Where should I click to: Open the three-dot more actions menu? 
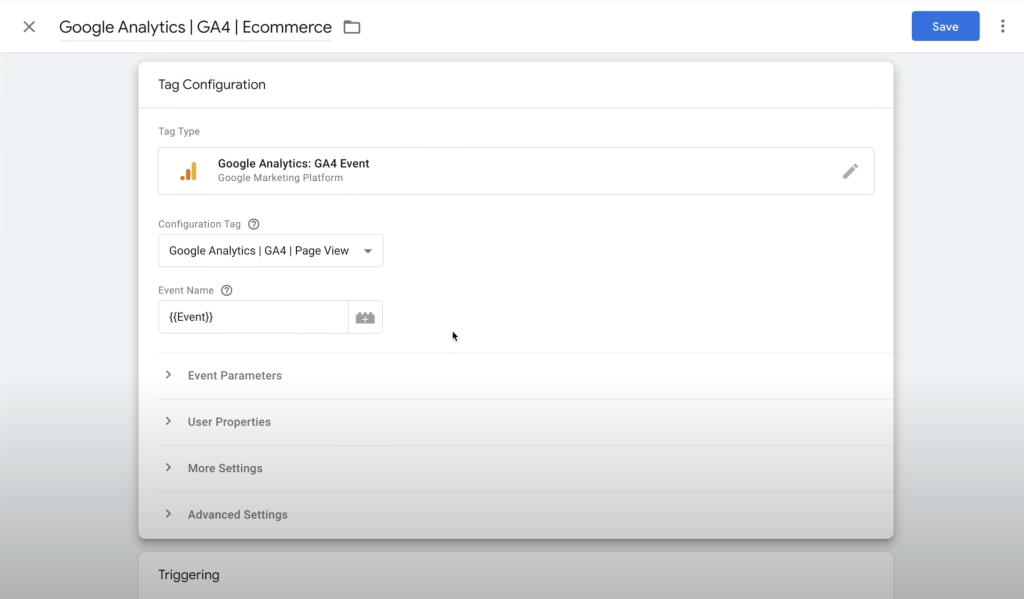pyautogui.click(x=1002, y=27)
